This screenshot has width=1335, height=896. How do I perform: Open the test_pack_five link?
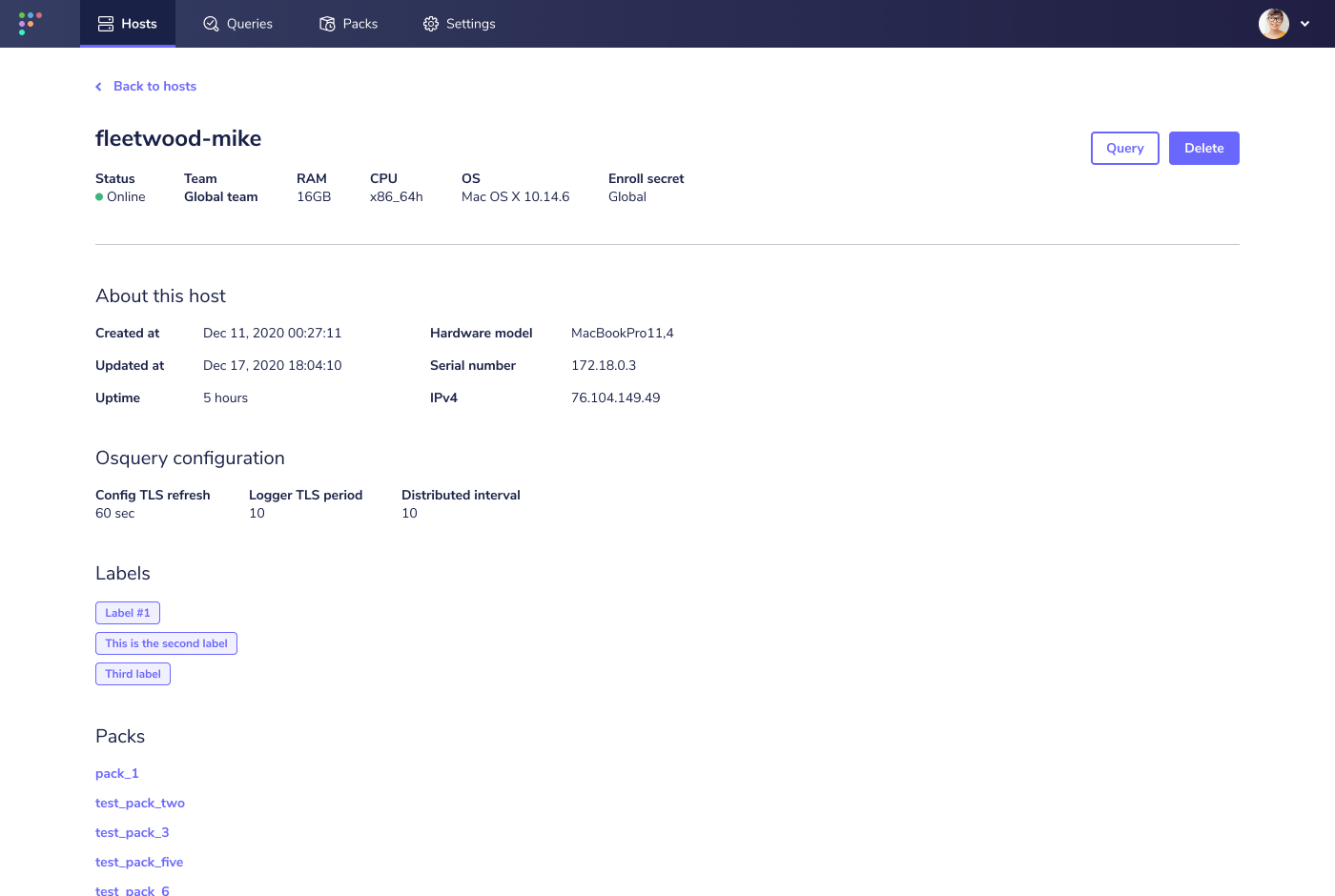139,862
